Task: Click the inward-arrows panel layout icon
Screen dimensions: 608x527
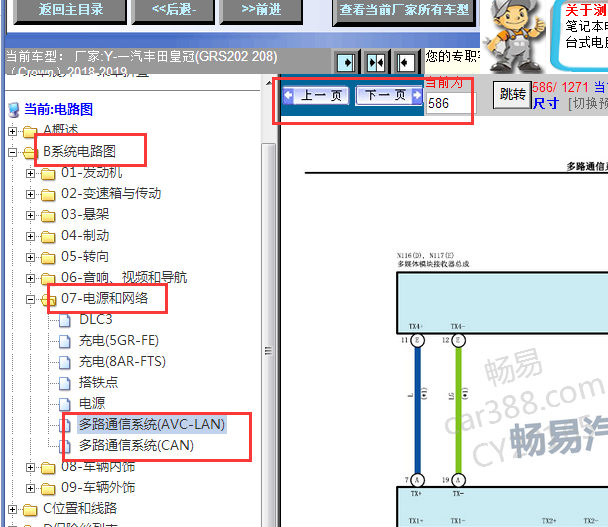Action: [376, 62]
